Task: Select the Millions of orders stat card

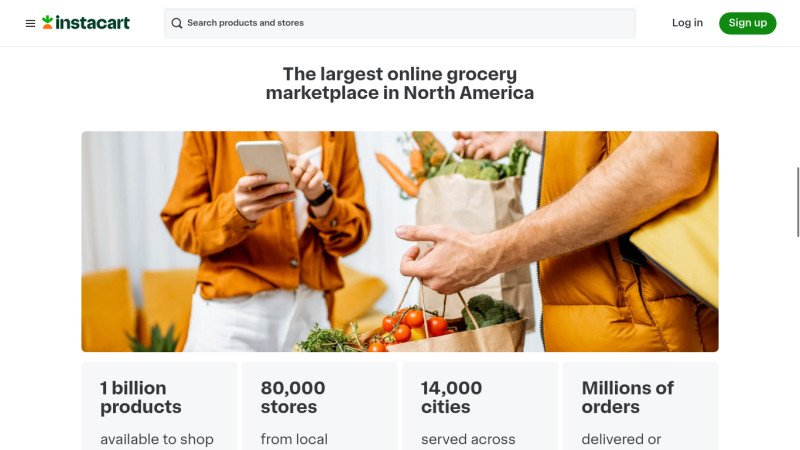Action: pos(640,406)
